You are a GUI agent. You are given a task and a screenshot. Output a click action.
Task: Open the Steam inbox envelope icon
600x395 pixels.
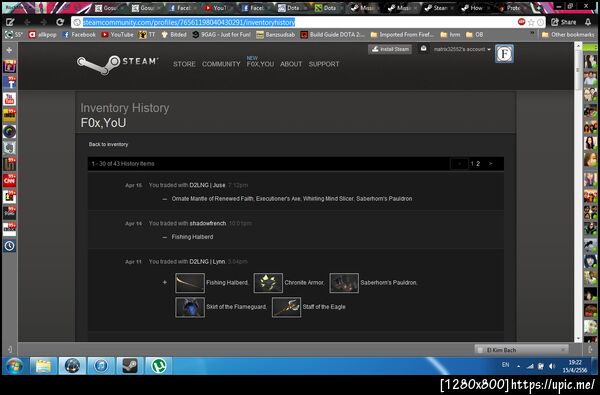pyautogui.click(x=423, y=49)
